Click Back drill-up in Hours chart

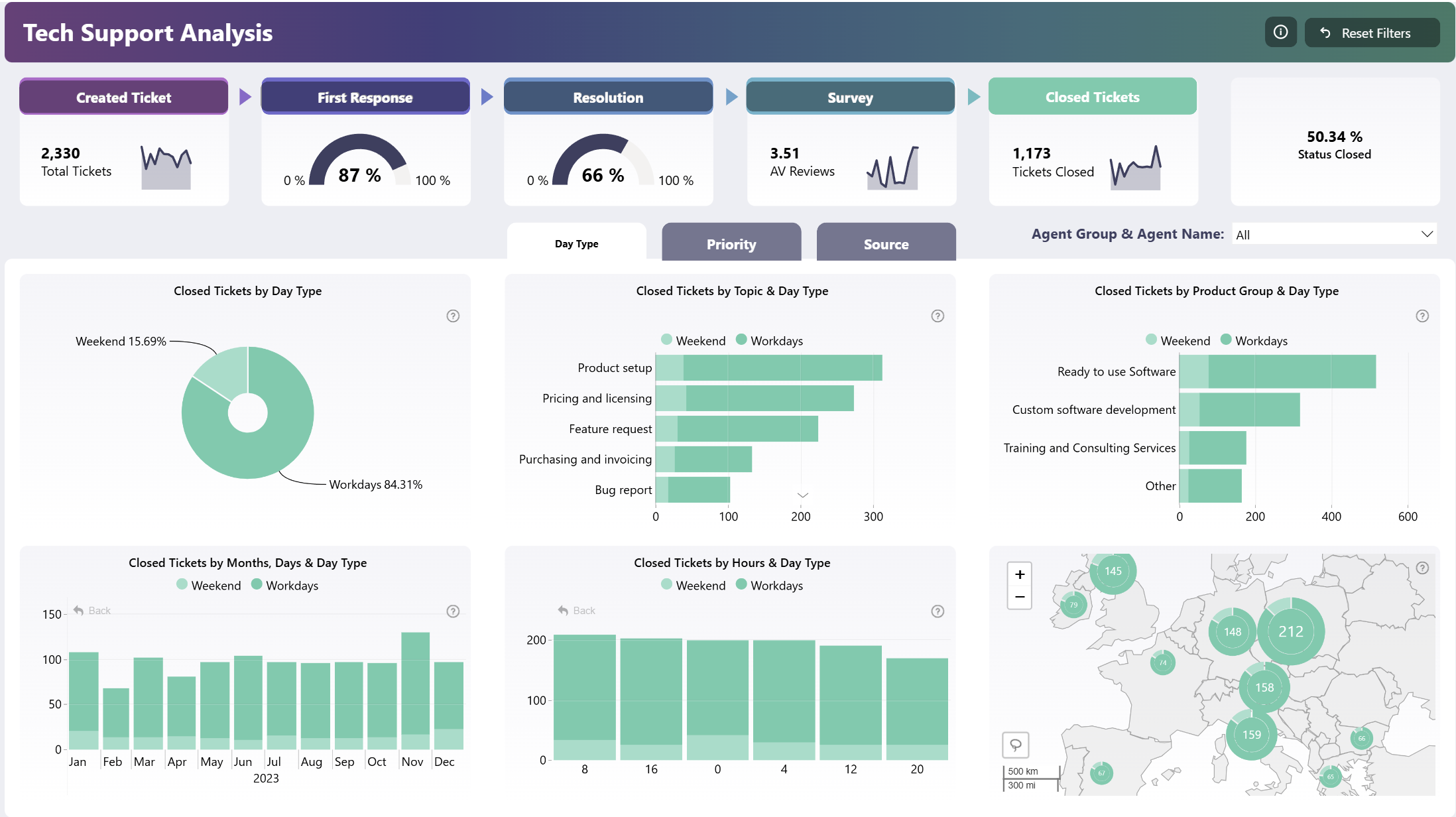pos(576,611)
